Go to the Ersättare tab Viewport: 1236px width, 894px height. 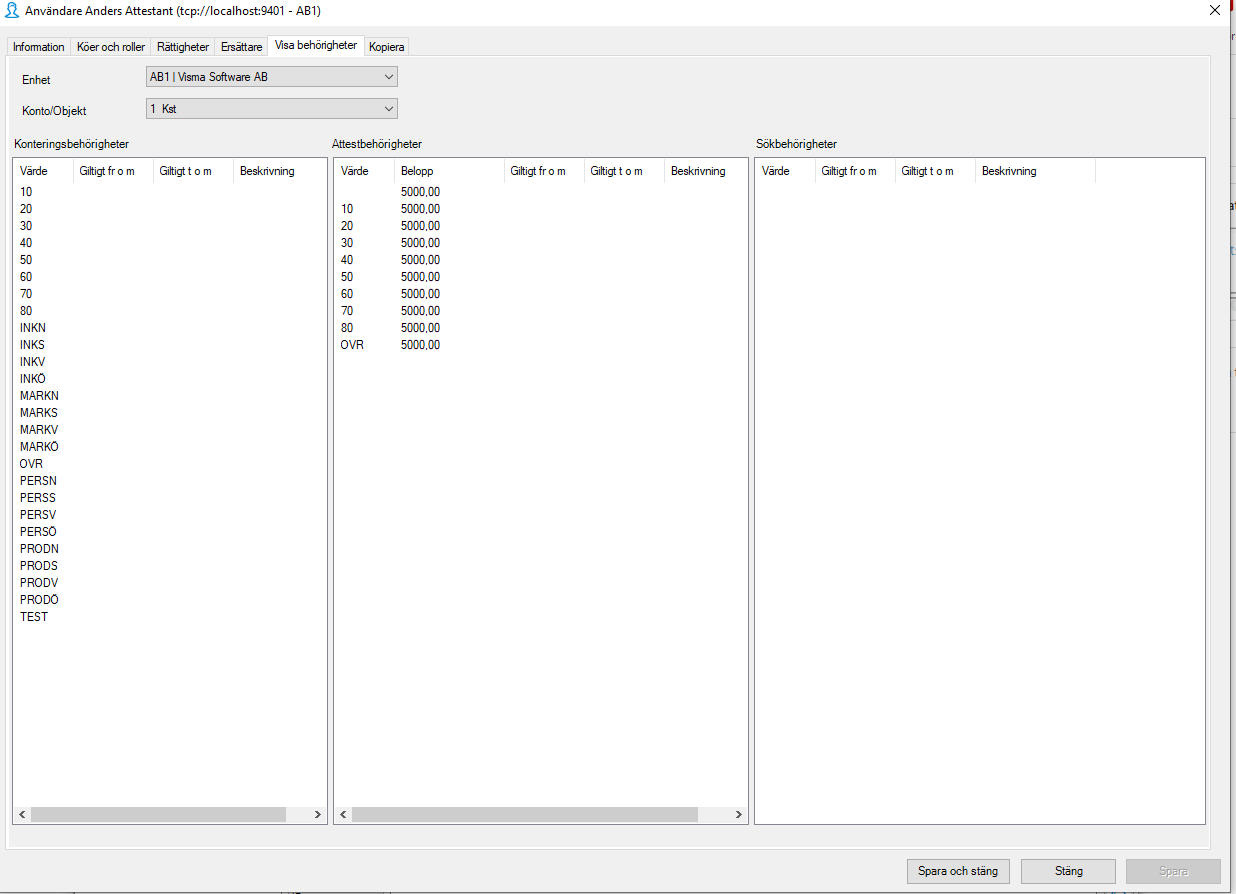pos(240,46)
